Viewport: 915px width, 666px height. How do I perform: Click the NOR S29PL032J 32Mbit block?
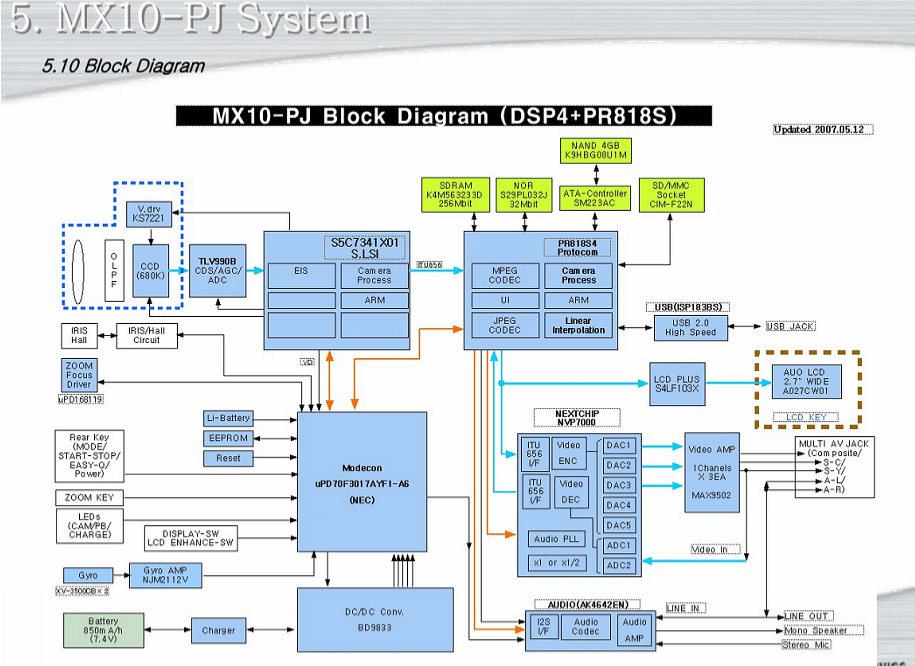(x=525, y=194)
